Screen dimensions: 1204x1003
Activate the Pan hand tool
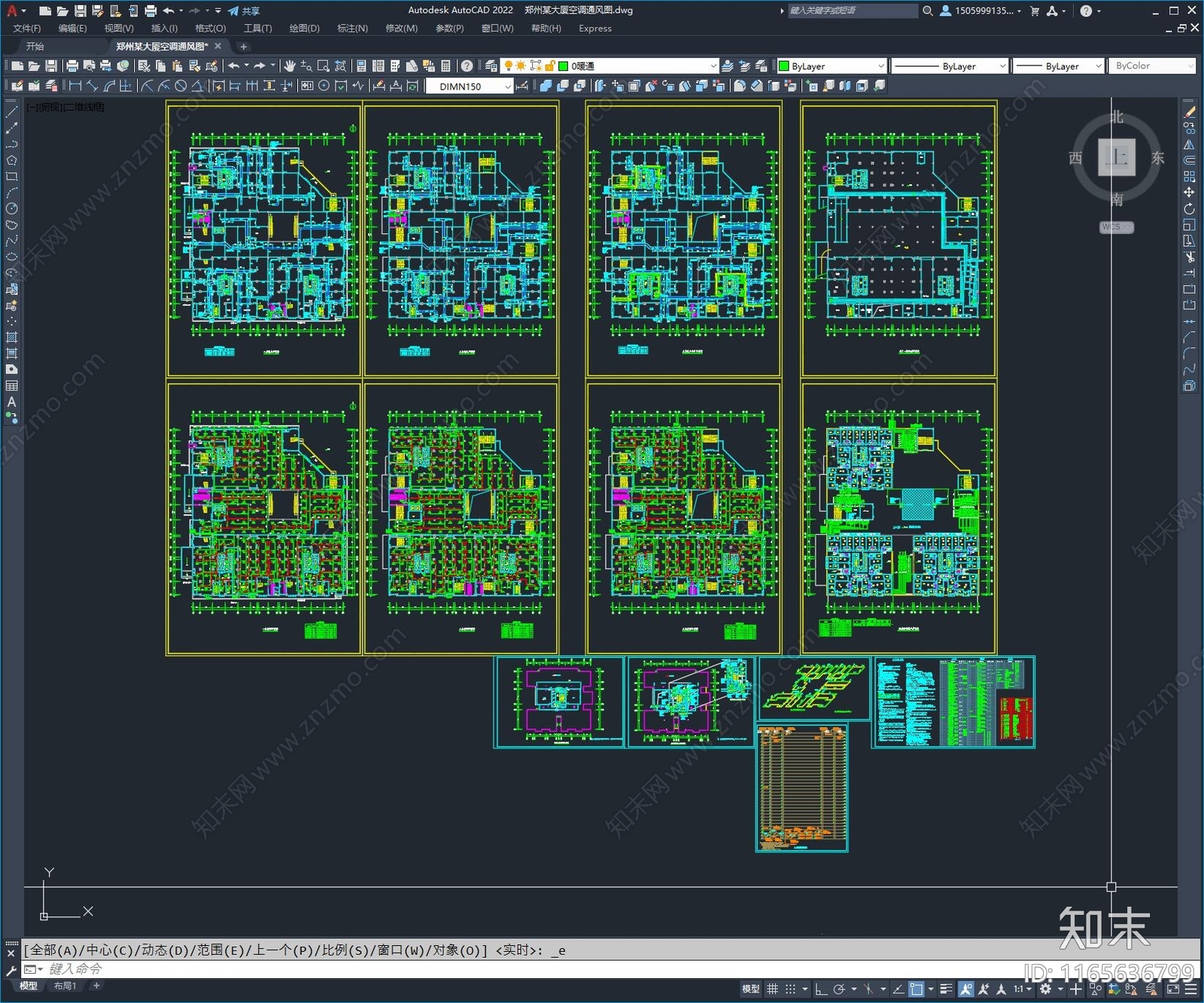[x=290, y=66]
